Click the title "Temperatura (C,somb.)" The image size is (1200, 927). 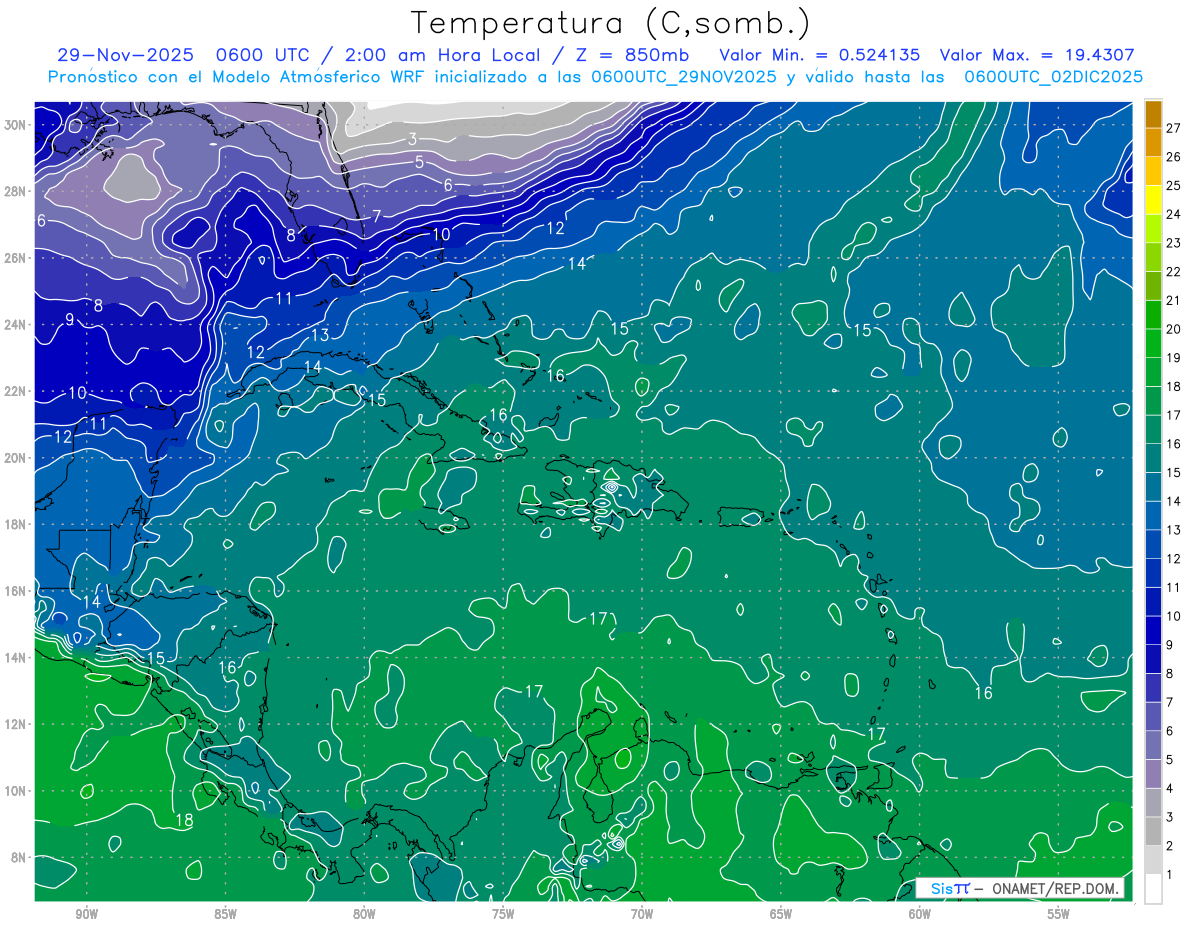coord(611,23)
